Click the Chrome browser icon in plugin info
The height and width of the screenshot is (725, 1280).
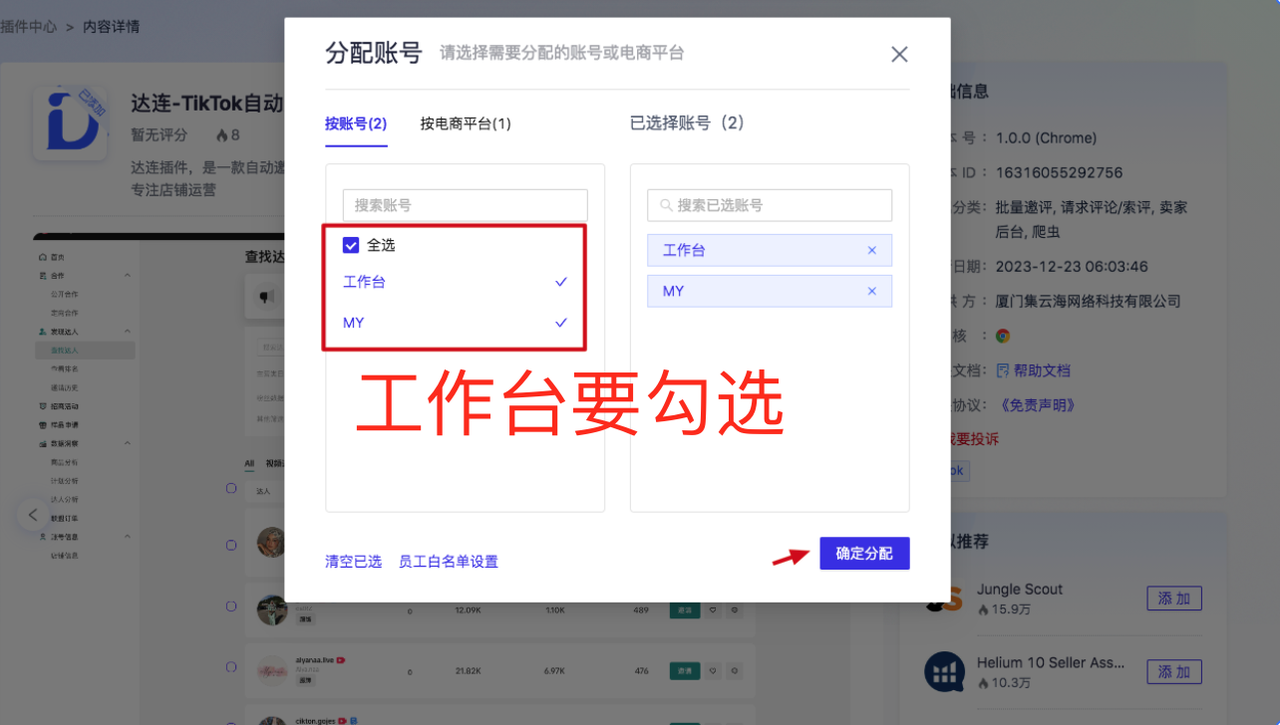pos(1003,336)
